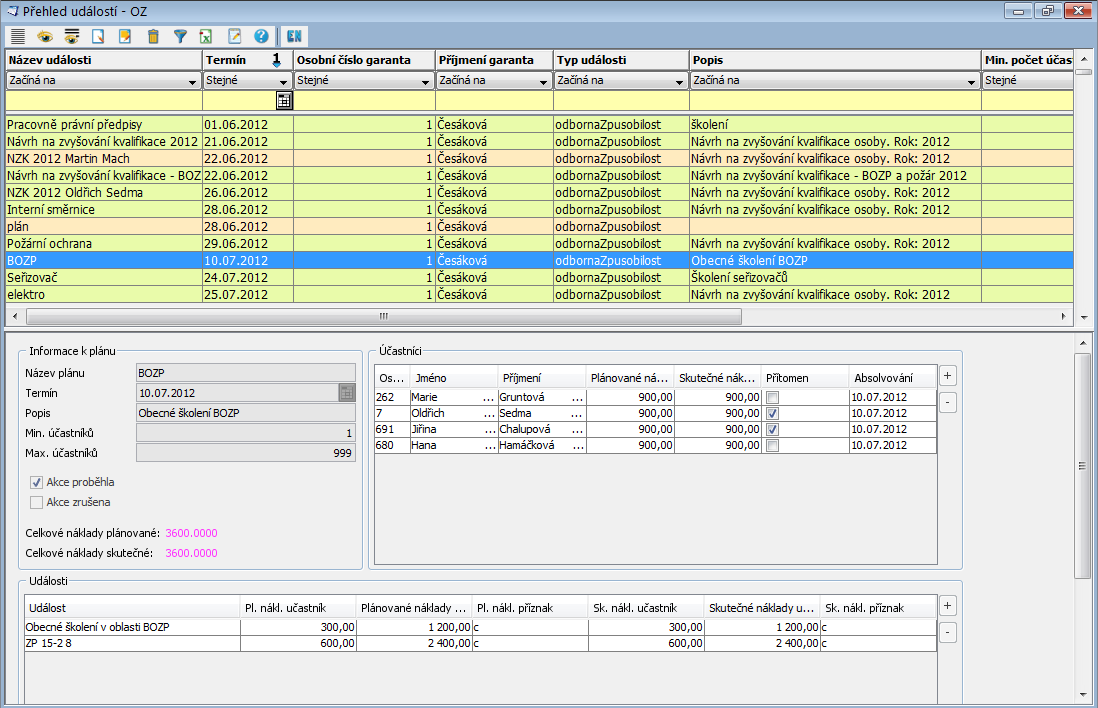Select the 'Požární ochrana' row
The height and width of the screenshot is (708, 1098).
pos(100,243)
